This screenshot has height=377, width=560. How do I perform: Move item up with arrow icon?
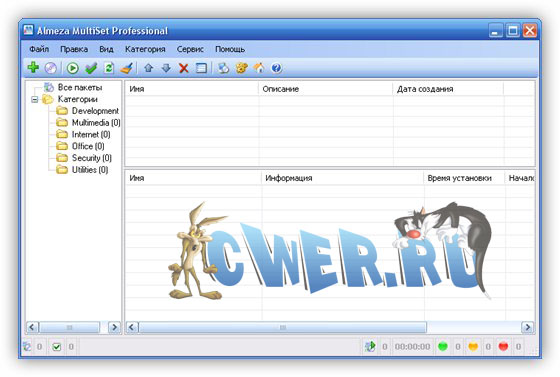(149, 68)
